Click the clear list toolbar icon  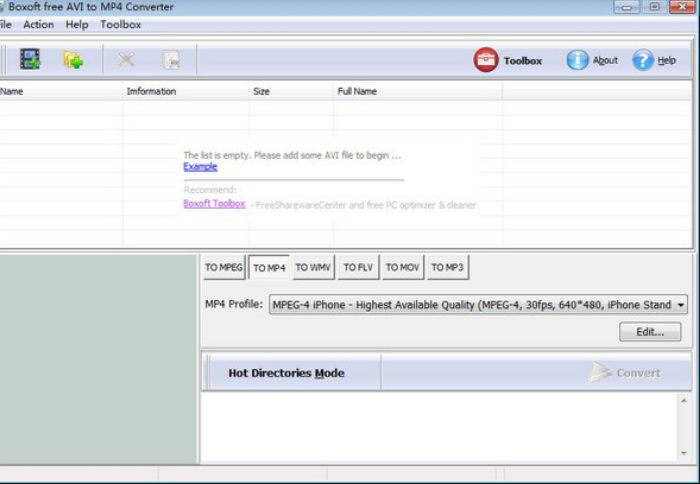[172, 60]
